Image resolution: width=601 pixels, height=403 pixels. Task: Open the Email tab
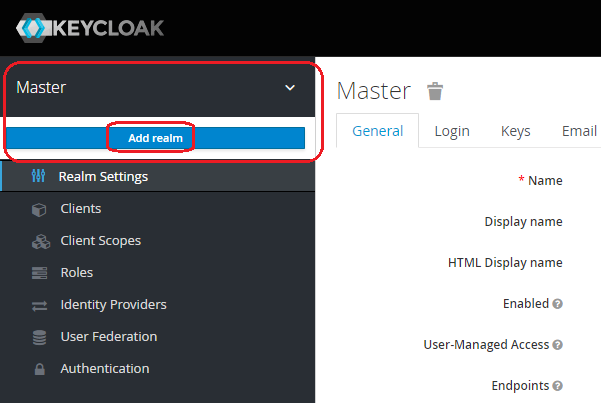pyautogui.click(x=579, y=131)
